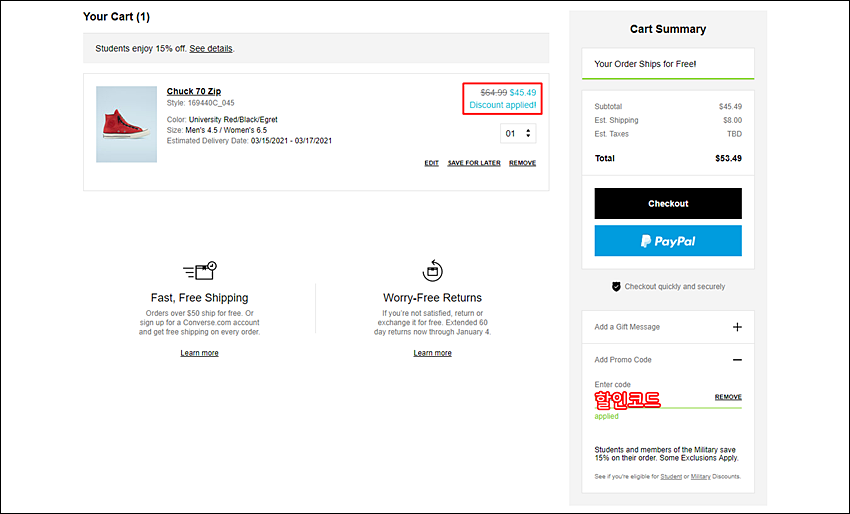Click the worry-free returns box icon

pos(432,270)
